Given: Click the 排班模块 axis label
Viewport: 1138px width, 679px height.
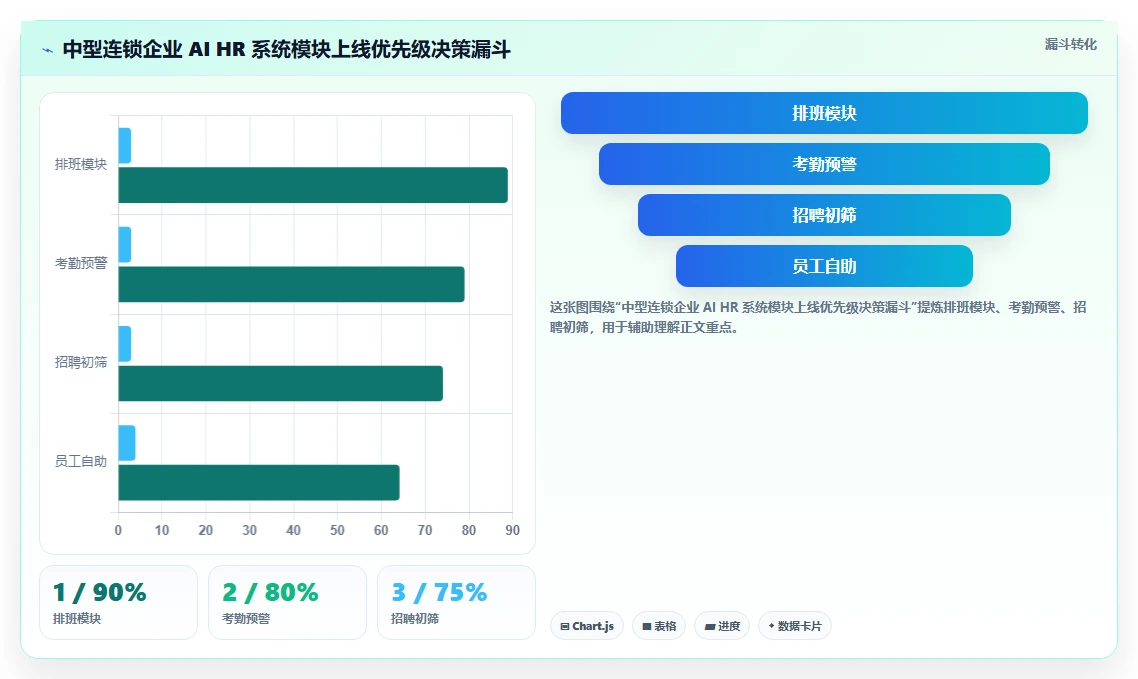Looking at the screenshot, I should point(81,165).
